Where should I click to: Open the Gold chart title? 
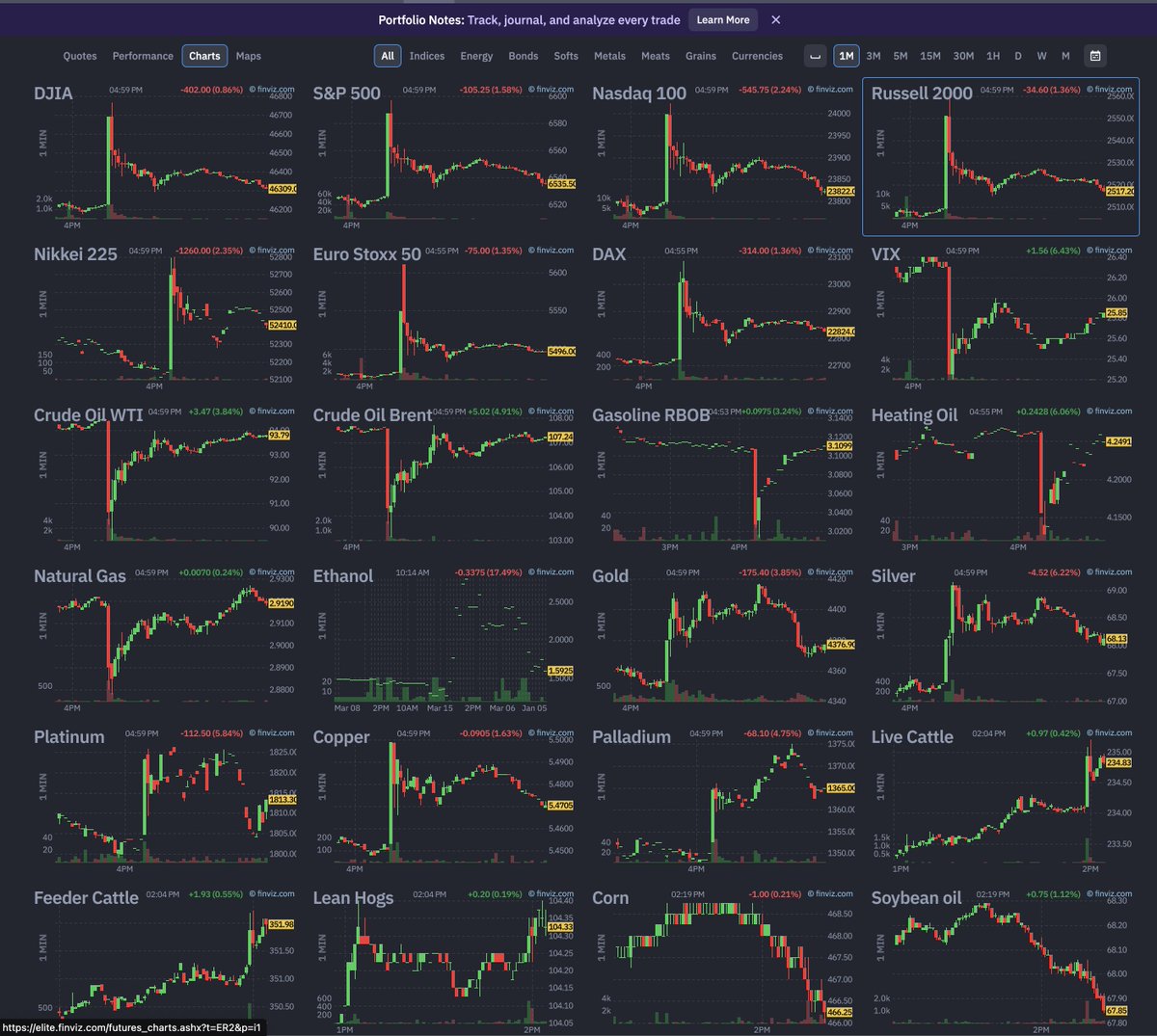(x=610, y=576)
